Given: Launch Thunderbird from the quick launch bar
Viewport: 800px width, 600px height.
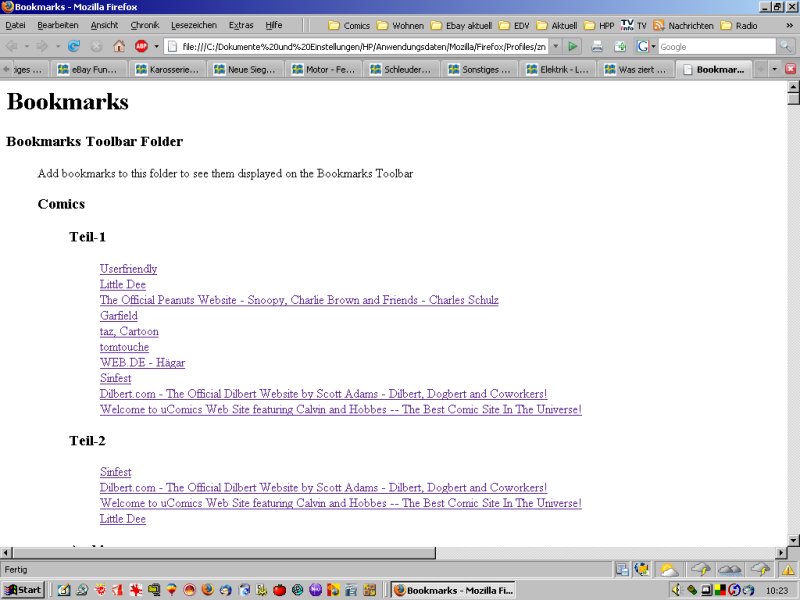Looking at the screenshot, I should coord(226,590).
